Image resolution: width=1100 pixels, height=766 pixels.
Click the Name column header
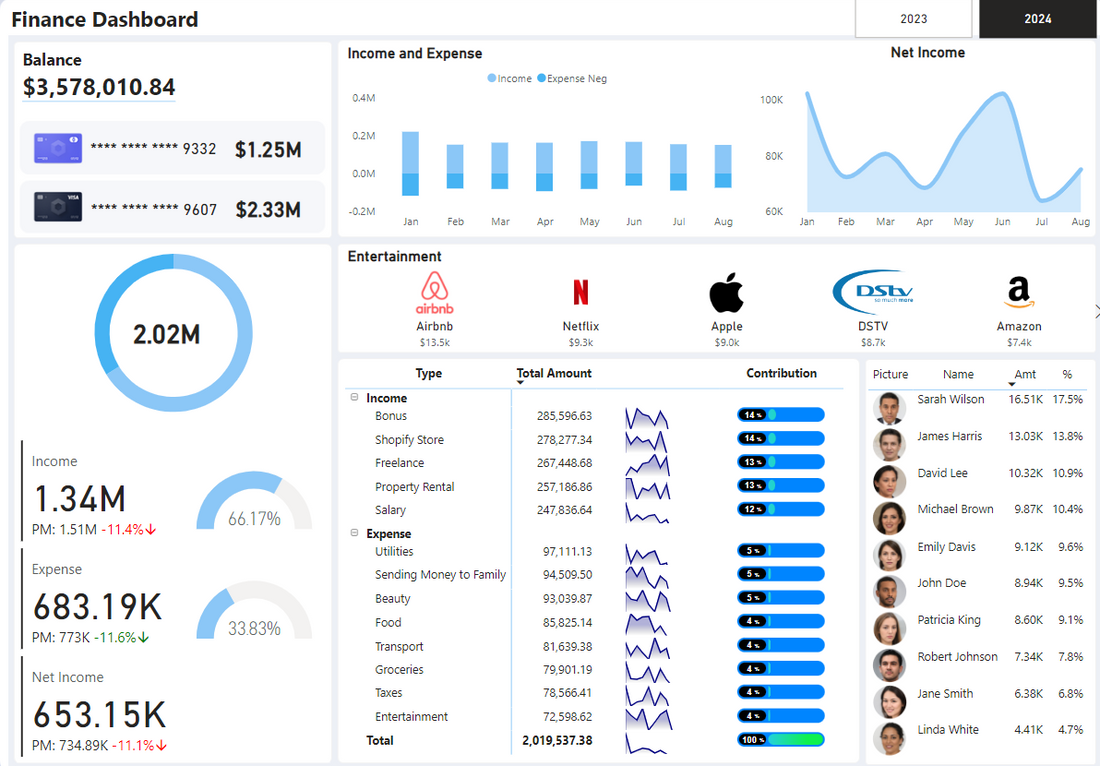958,375
